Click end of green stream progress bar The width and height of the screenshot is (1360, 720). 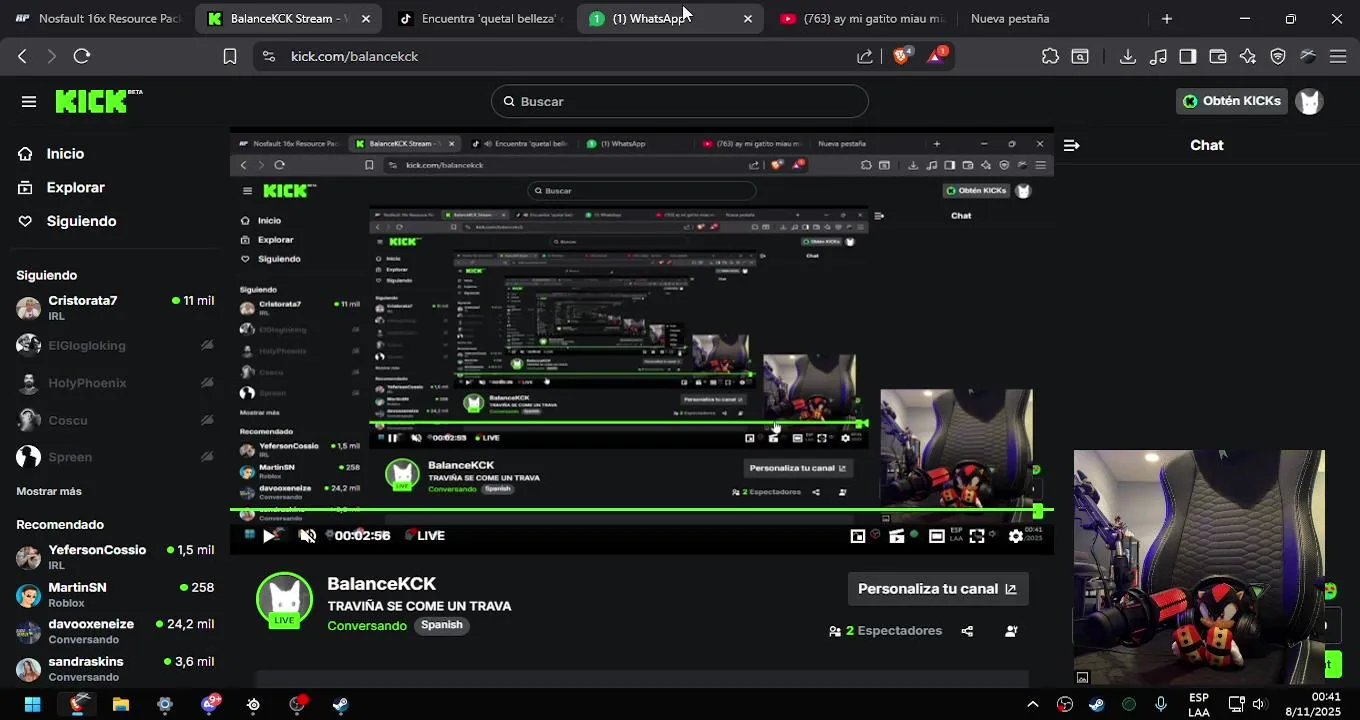pyautogui.click(x=1038, y=510)
